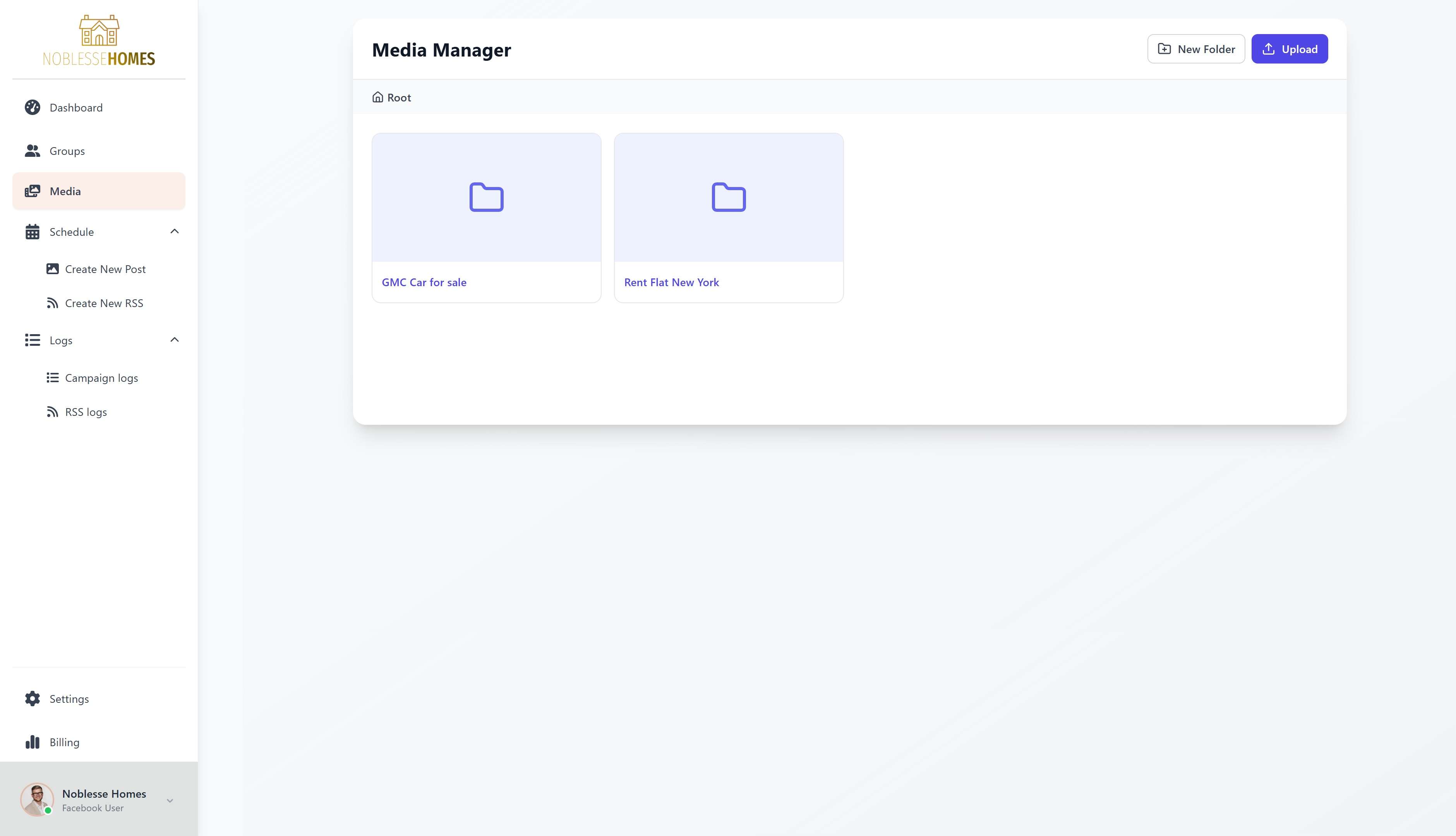Select the Media menu item
Viewport: 1456px width, 836px height.
pos(99,191)
